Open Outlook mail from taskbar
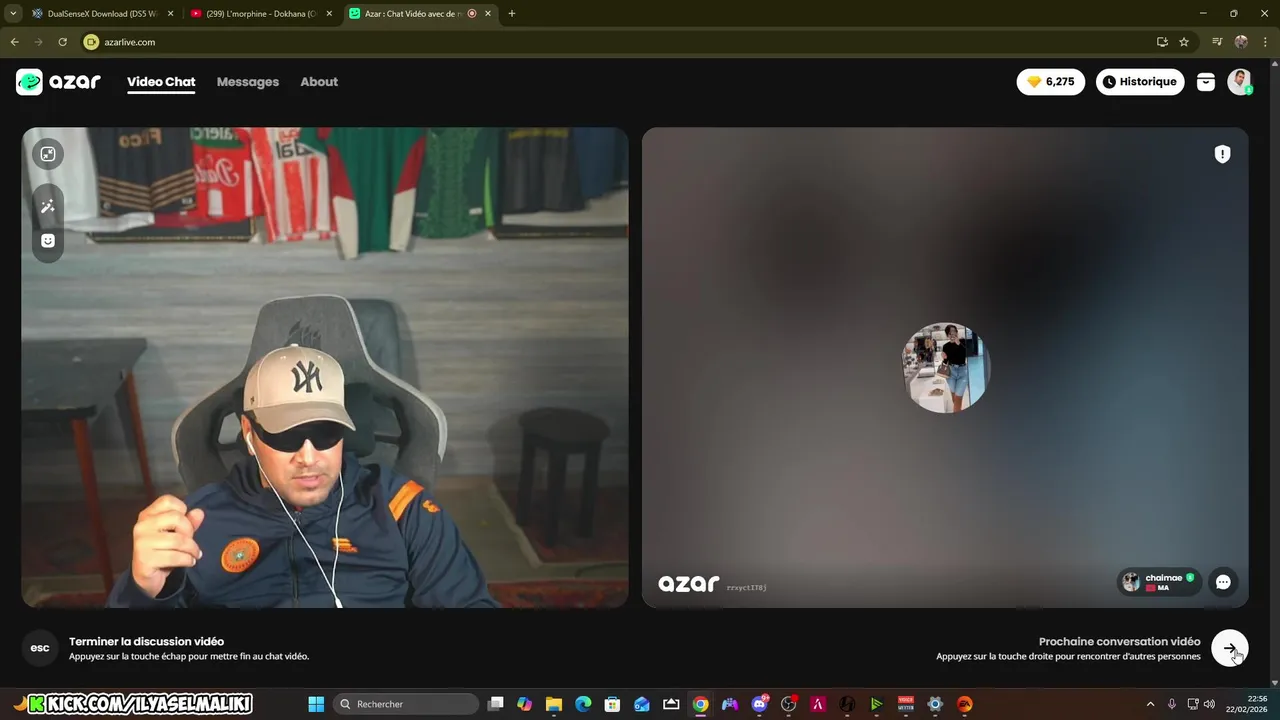 (x=642, y=704)
